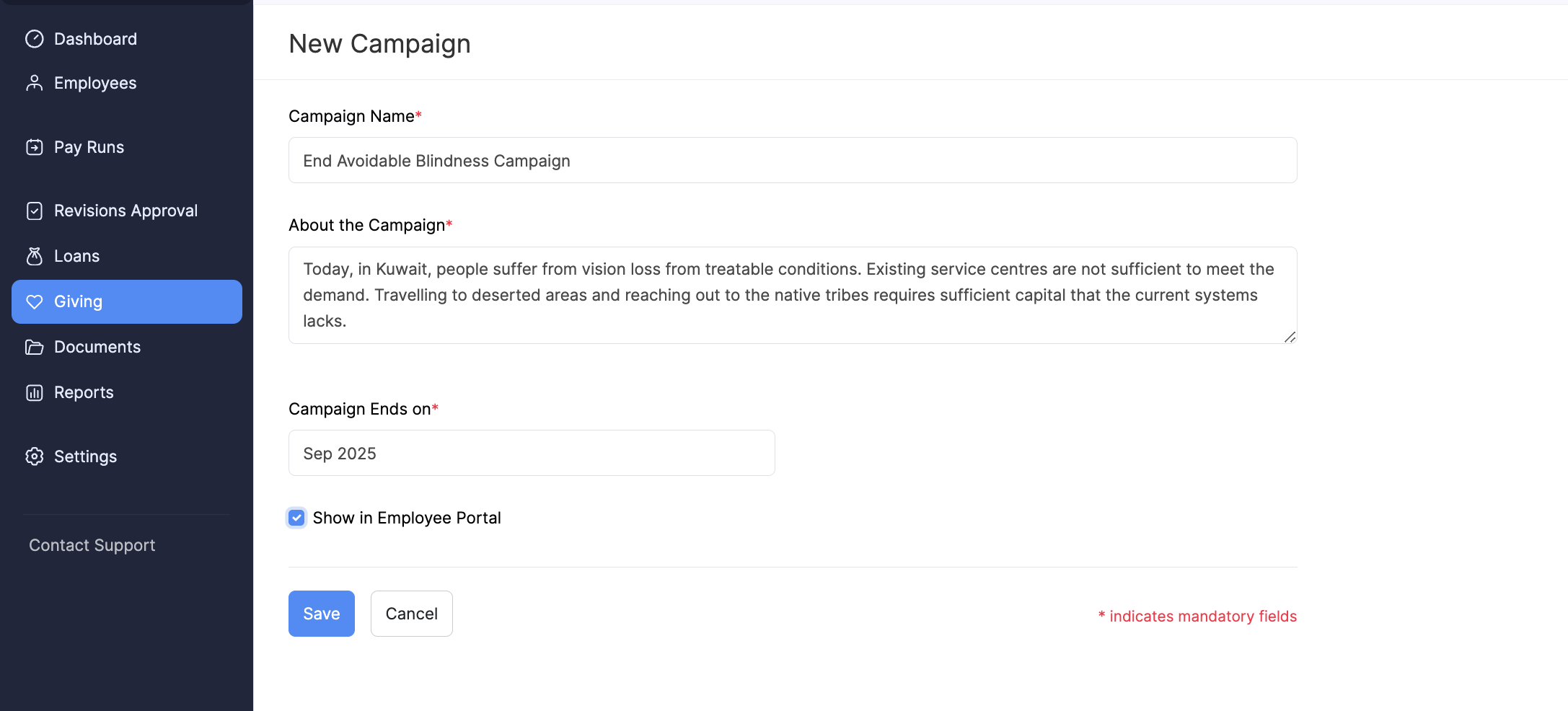
Task: Save the new campaign
Action: (x=321, y=614)
